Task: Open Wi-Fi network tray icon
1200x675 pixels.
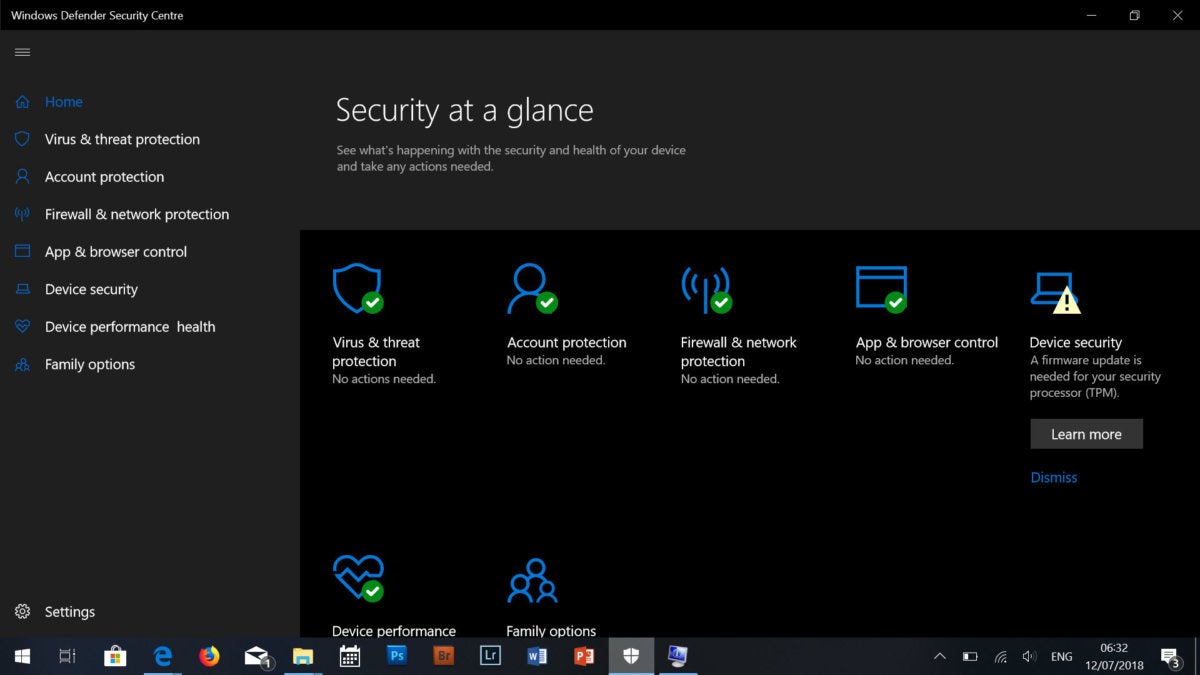Action: click(x=1000, y=657)
